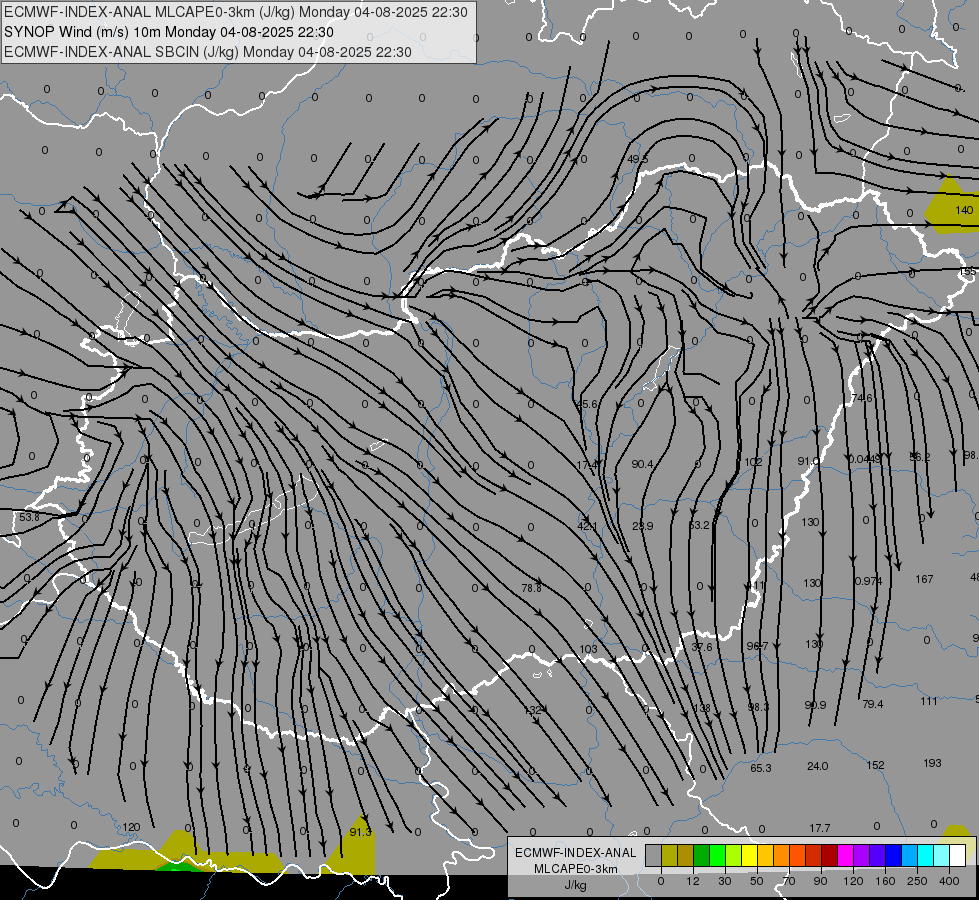Click the gray swatch in the legend
This screenshot has width=979, height=900.
[x=653, y=856]
